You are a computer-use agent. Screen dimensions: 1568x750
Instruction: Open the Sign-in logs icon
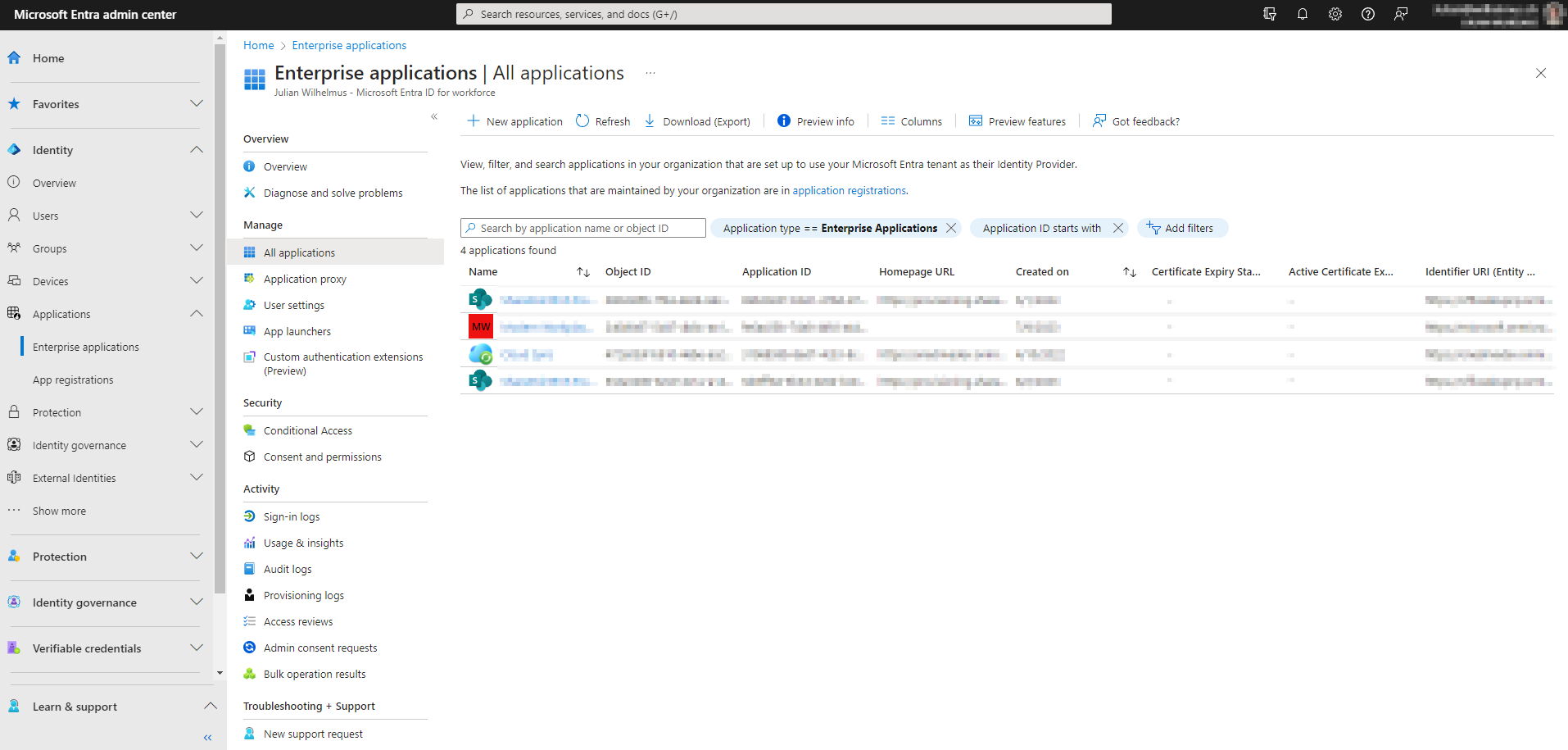(250, 516)
